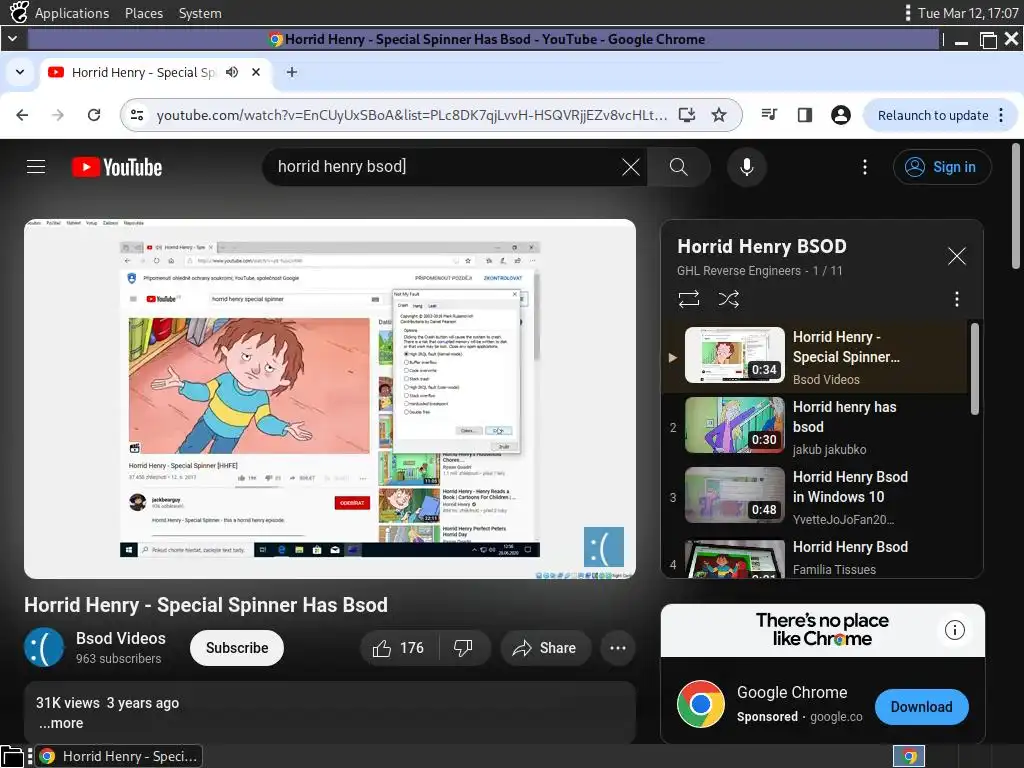Click taskbar Horrid Henry Chrome entry
This screenshot has height=768, width=1024.
pos(118,756)
